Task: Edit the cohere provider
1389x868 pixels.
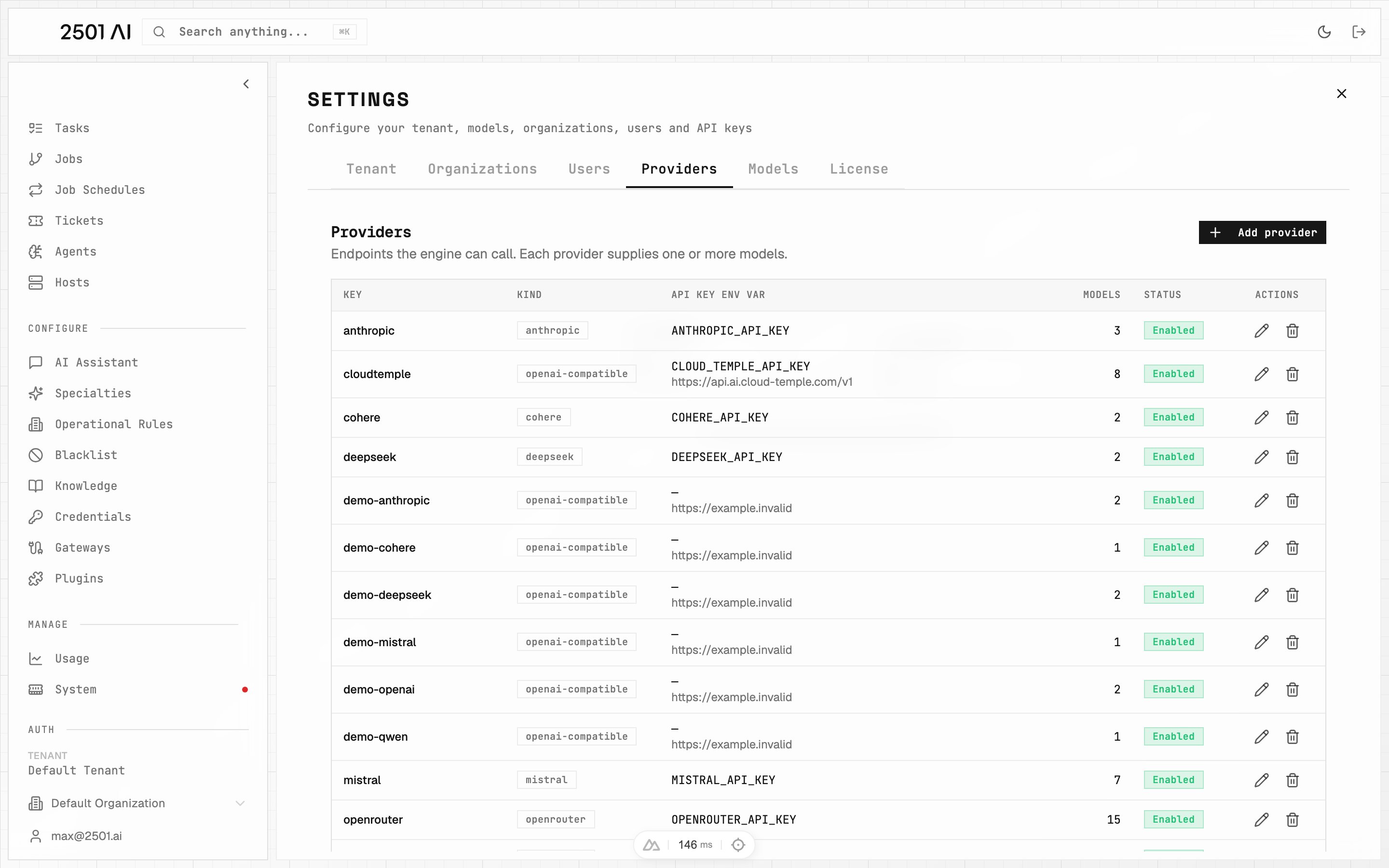Action: point(1261,417)
